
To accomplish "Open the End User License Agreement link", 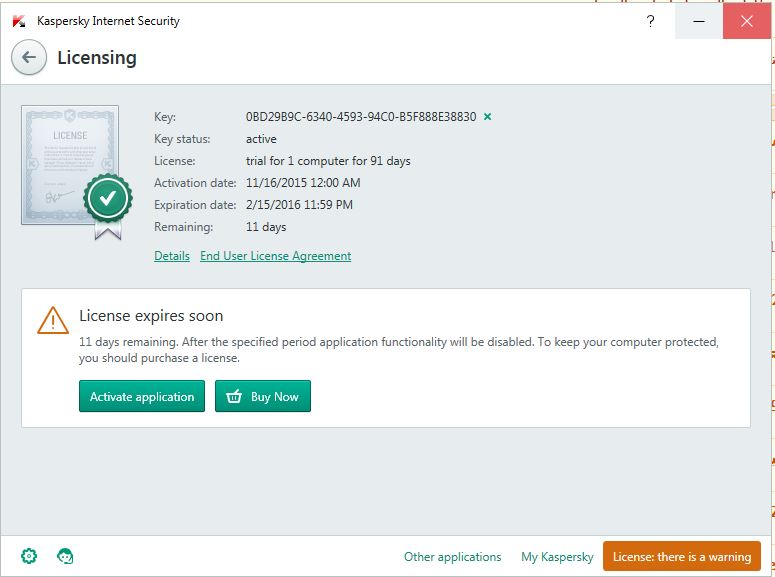I will [x=276, y=256].
